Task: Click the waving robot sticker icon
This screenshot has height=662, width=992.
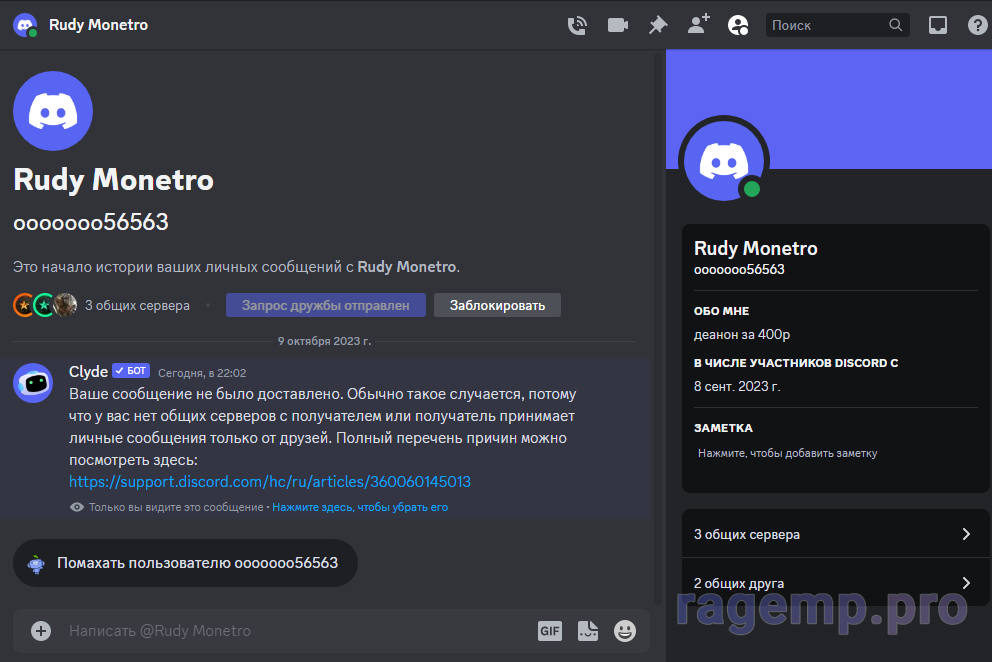Action: [x=36, y=563]
